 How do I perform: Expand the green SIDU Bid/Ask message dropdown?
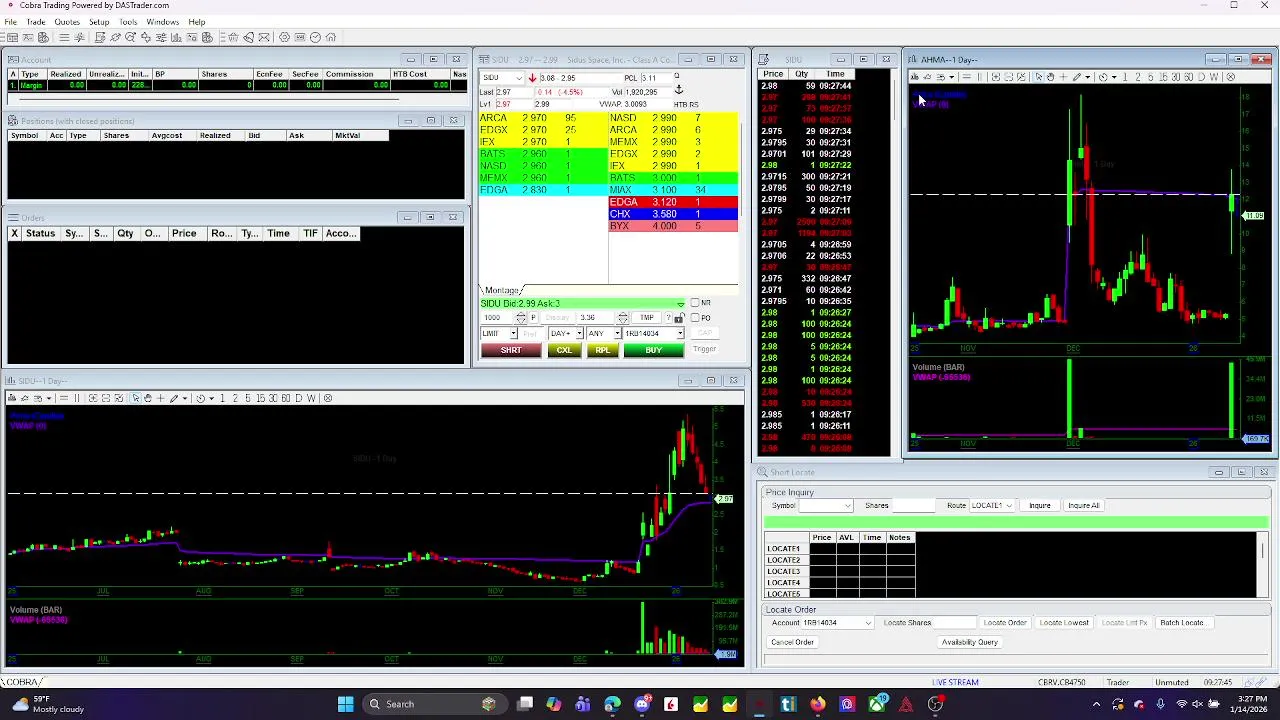click(681, 304)
